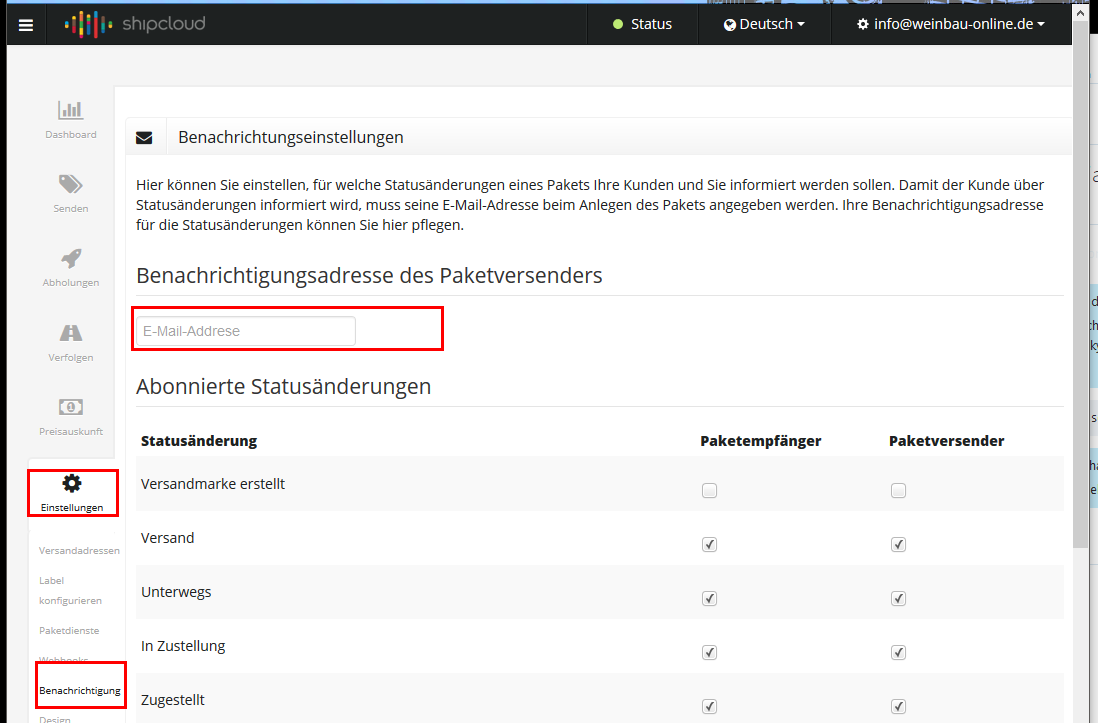Select Benachrichtigung in settings submenu
This screenshot has height=723, width=1098.
pyautogui.click(x=79, y=691)
